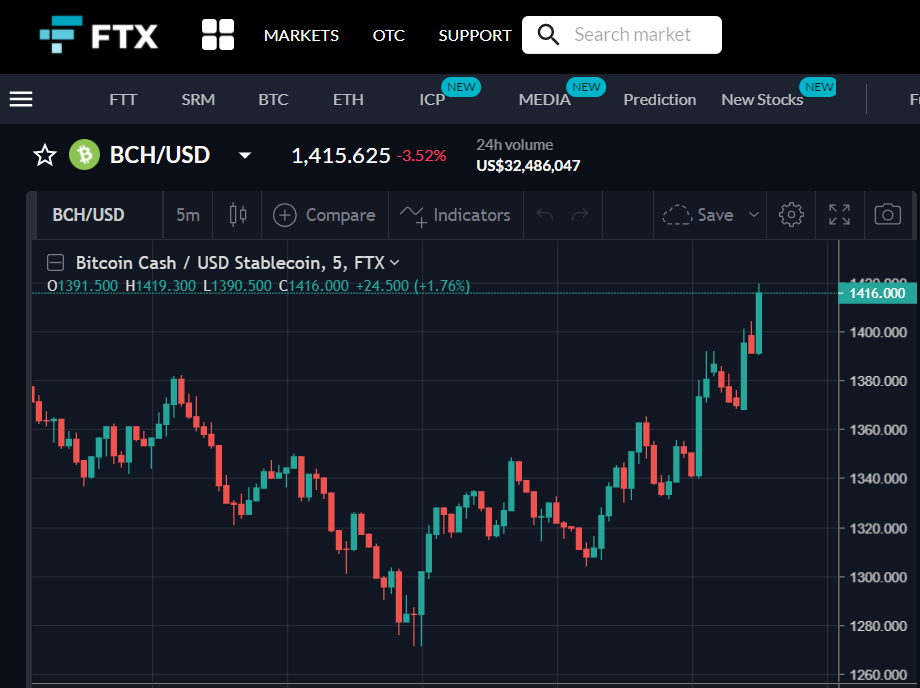The image size is (920, 688).
Task: Click the 1,415.625 last price text
Action: tap(341, 155)
